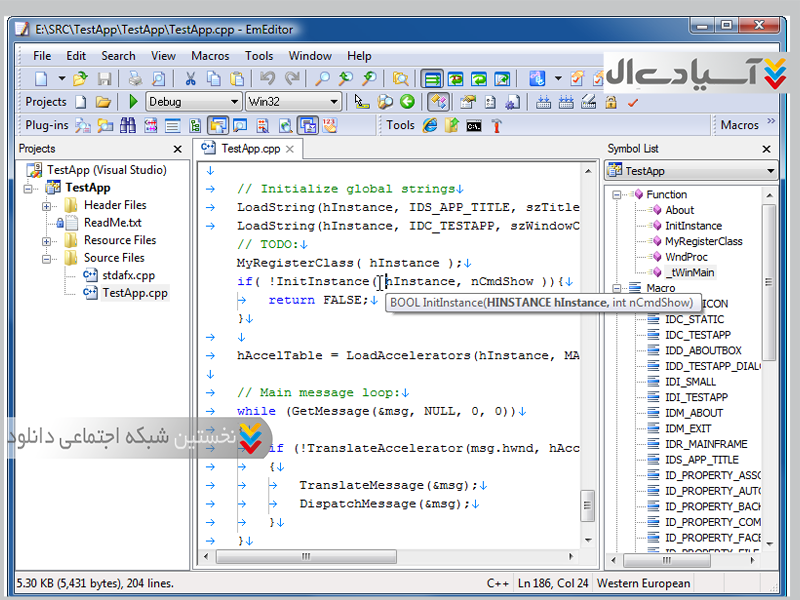This screenshot has width=800, height=600.
Task: Open the Macros menu
Action: coord(209,56)
